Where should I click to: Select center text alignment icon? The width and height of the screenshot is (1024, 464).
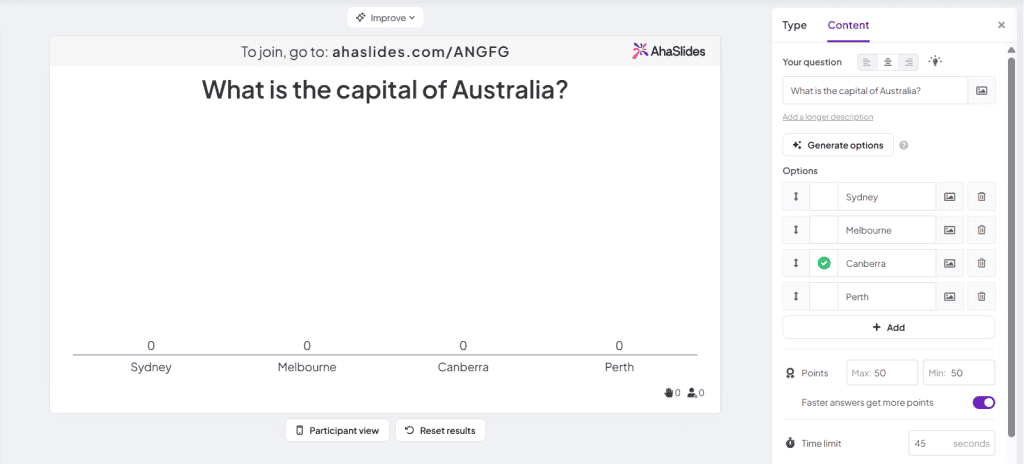888,62
